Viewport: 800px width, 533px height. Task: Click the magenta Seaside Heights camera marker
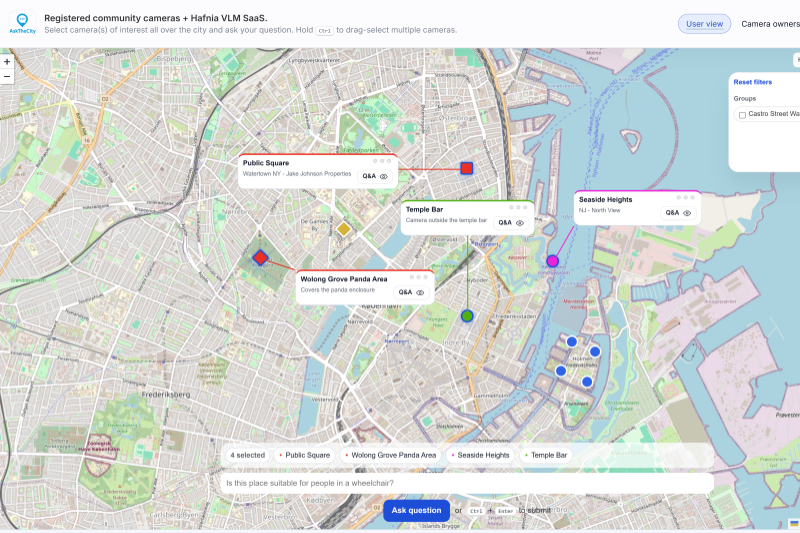click(552, 261)
